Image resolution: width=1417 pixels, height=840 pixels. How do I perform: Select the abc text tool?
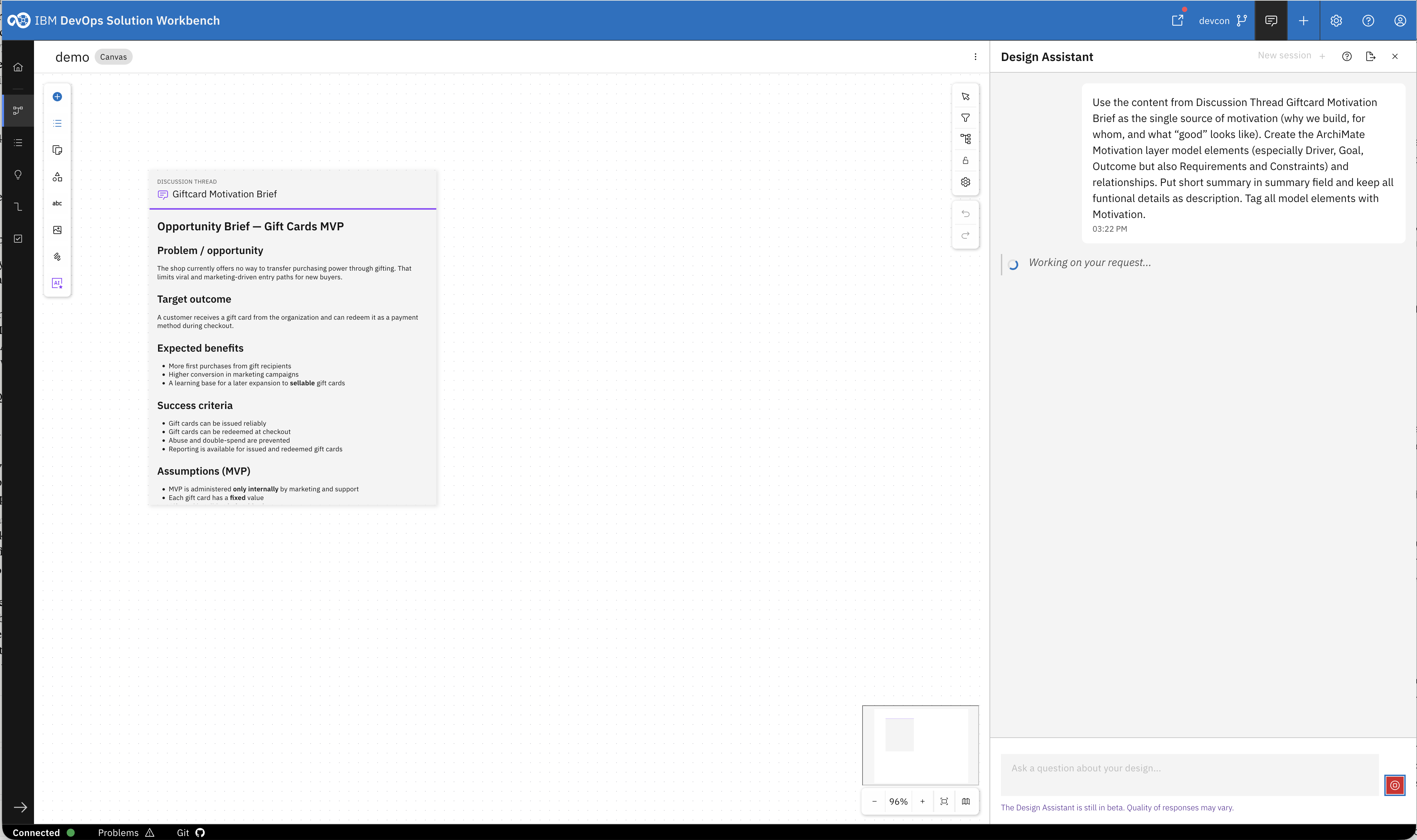(57, 203)
